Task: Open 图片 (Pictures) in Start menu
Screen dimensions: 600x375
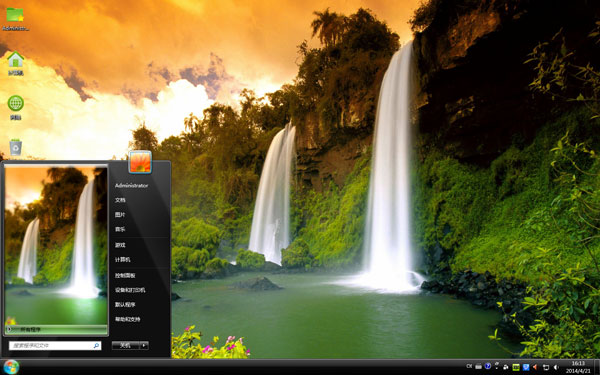Action: click(x=120, y=214)
